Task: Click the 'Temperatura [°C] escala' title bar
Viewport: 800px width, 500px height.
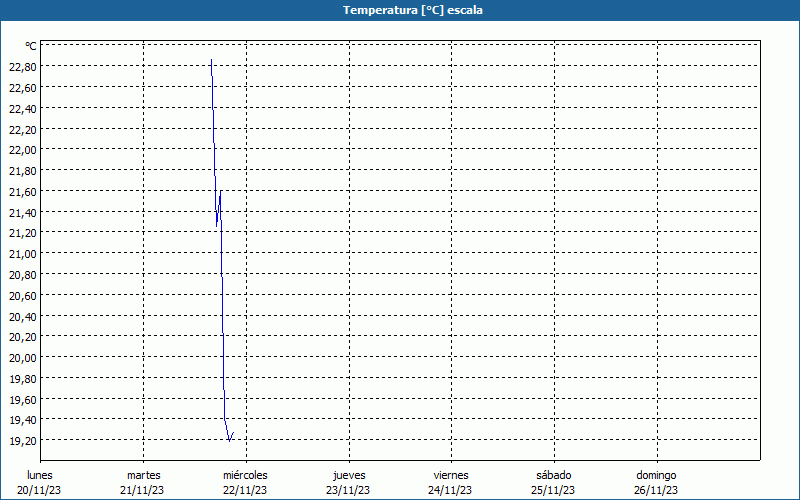Action: [400, 10]
